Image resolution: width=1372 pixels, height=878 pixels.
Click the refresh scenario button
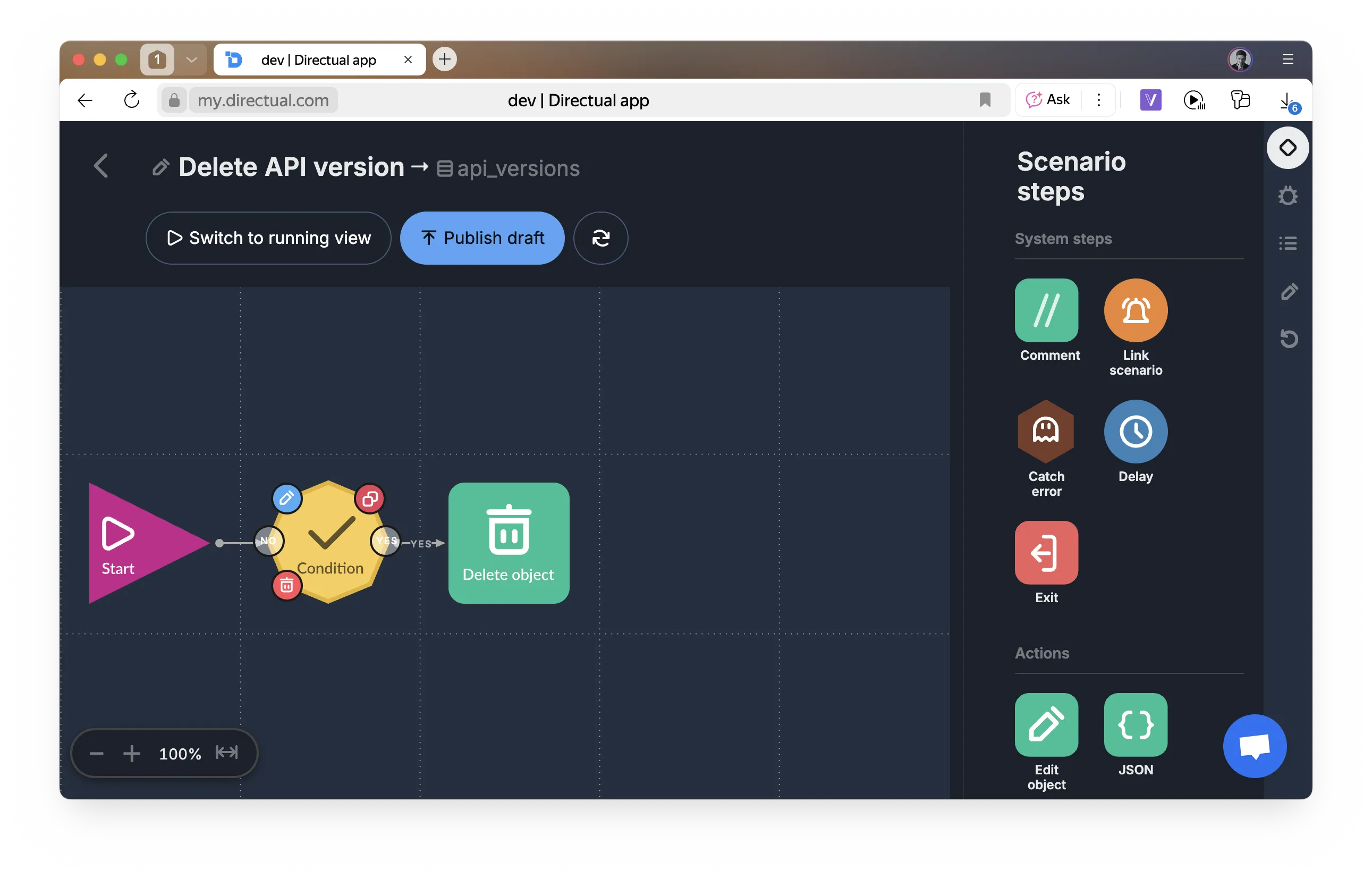coord(600,238)
